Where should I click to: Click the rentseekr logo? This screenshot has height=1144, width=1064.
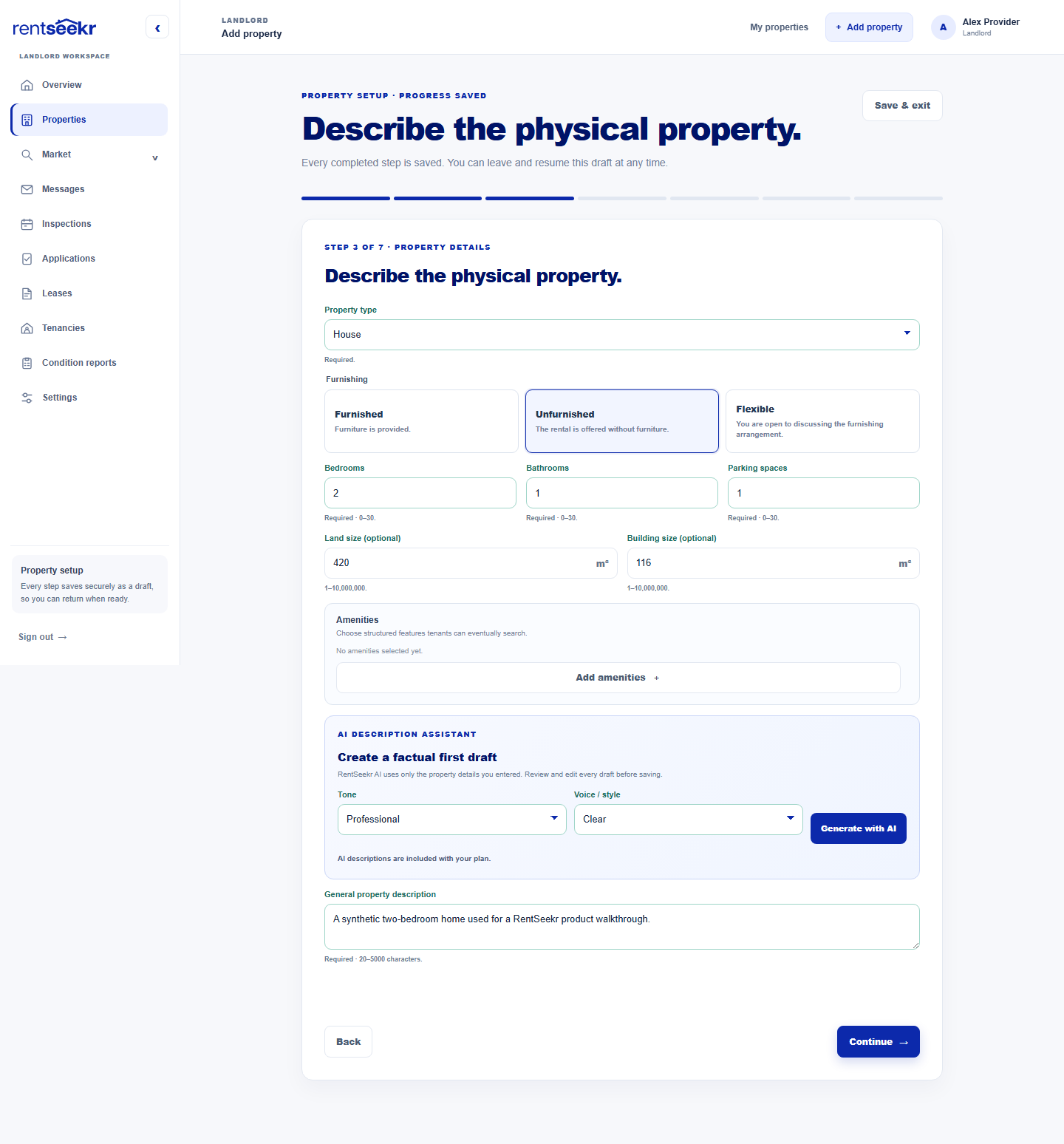(55, 28)
